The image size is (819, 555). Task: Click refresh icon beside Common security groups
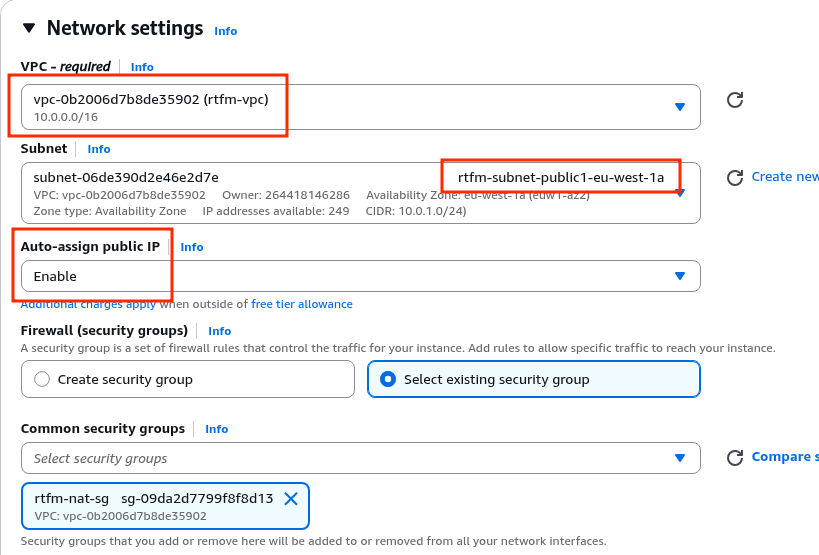[734, 458]
